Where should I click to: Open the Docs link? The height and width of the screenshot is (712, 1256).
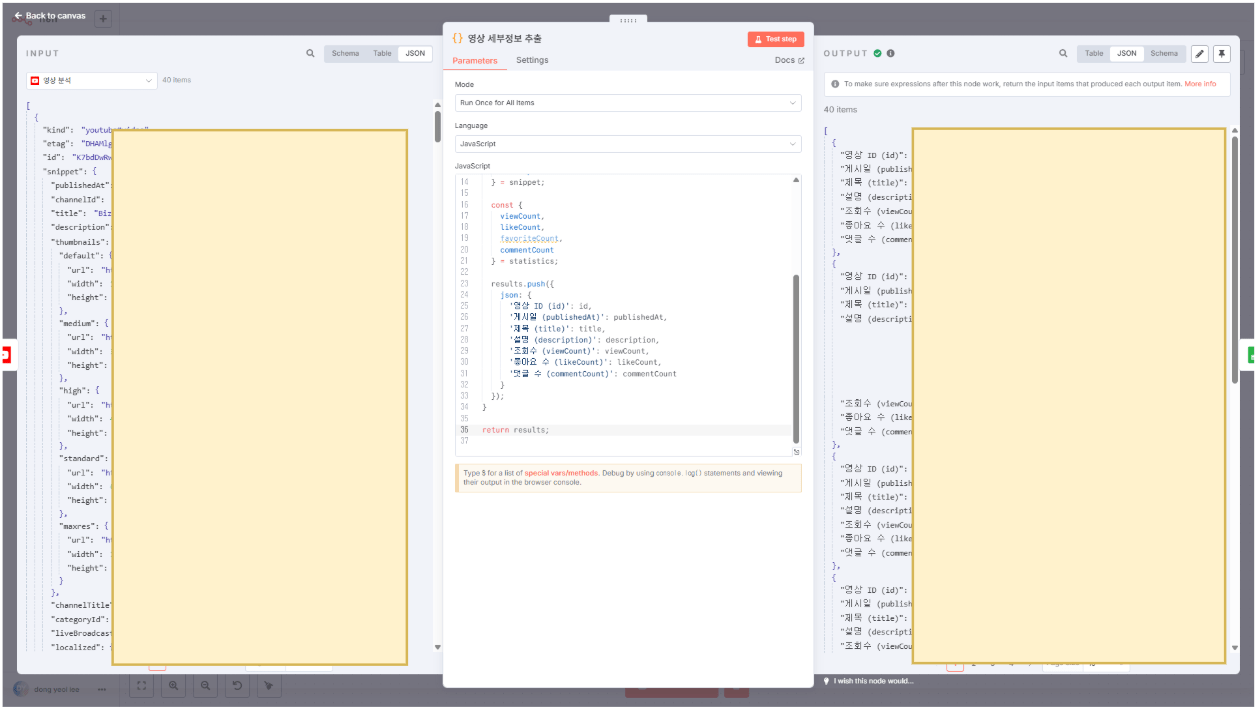789,61
